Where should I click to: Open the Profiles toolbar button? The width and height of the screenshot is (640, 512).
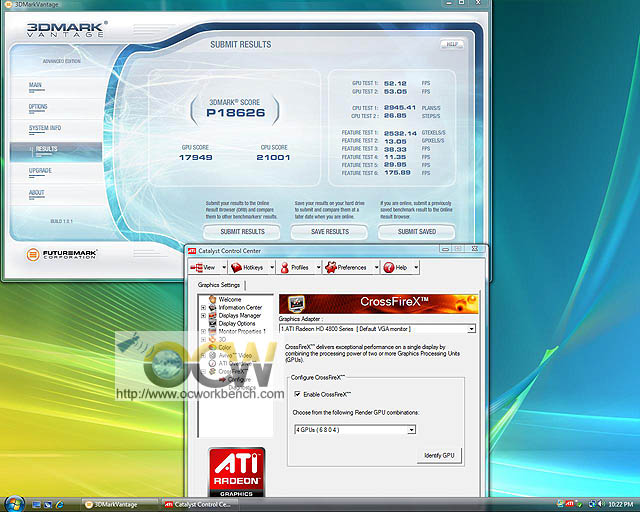click(x=295, y=267)
